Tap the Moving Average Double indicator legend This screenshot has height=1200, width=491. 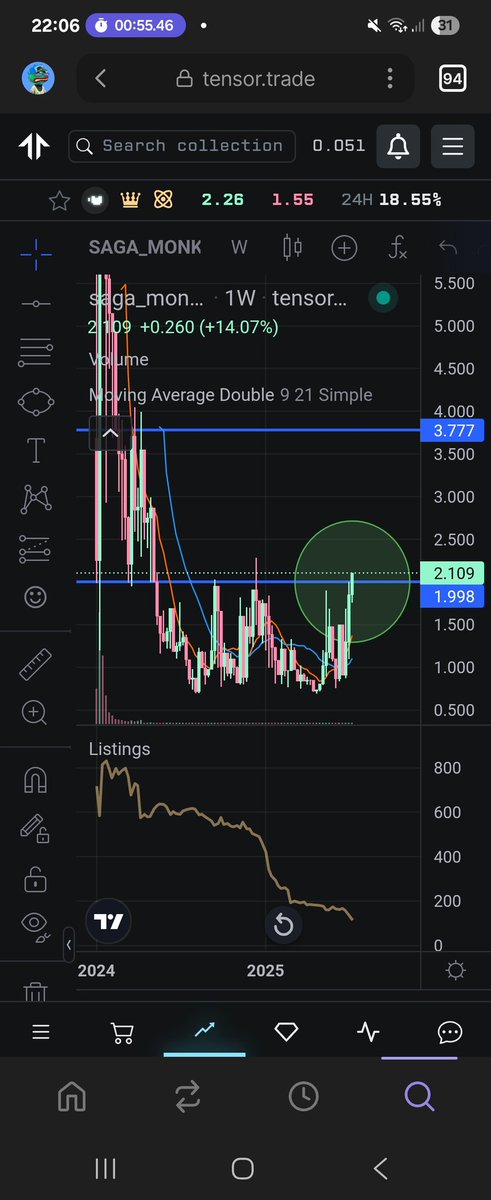coord(231,395)
